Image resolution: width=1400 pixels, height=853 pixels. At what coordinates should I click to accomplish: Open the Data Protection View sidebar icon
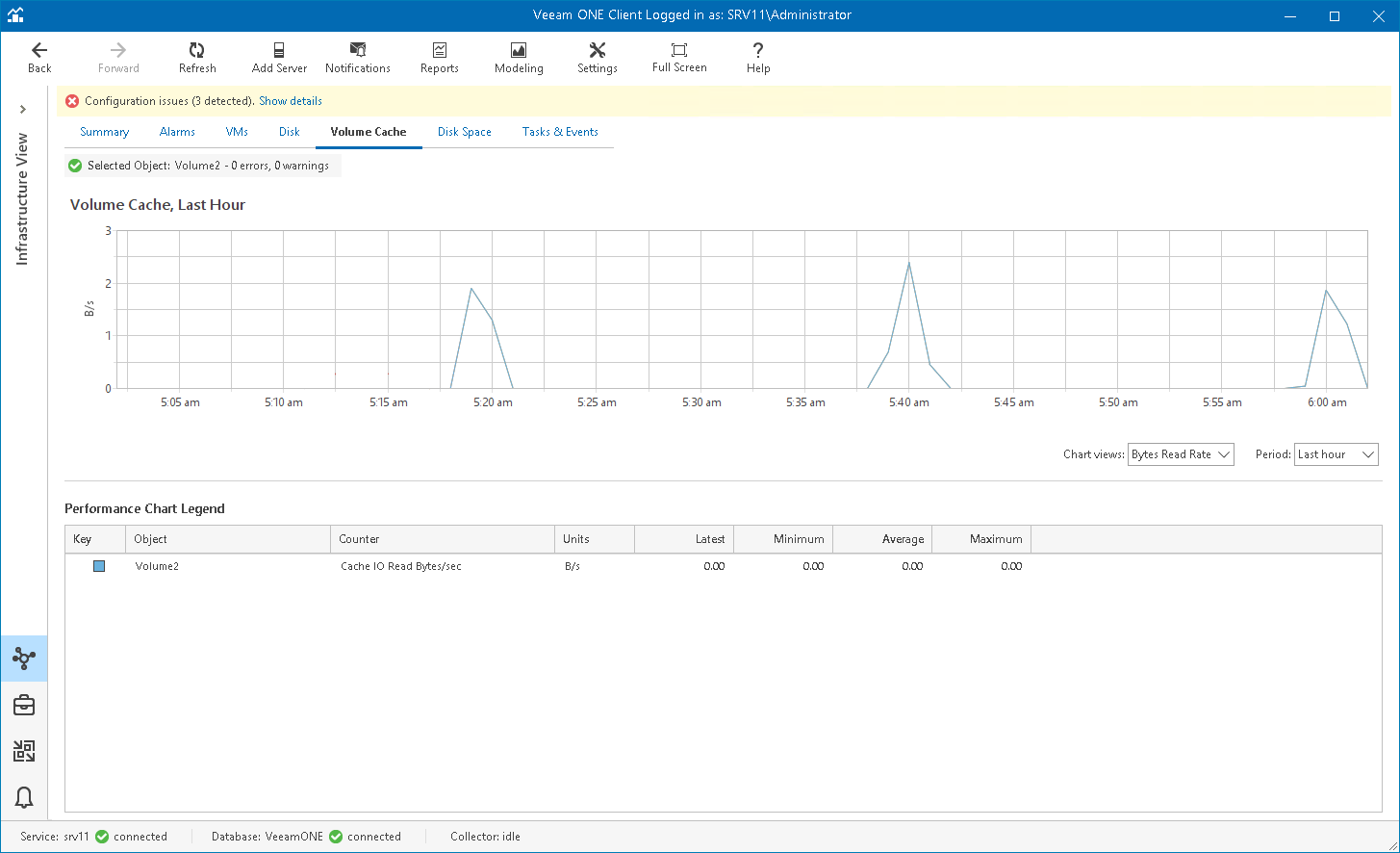coord(24,751)
